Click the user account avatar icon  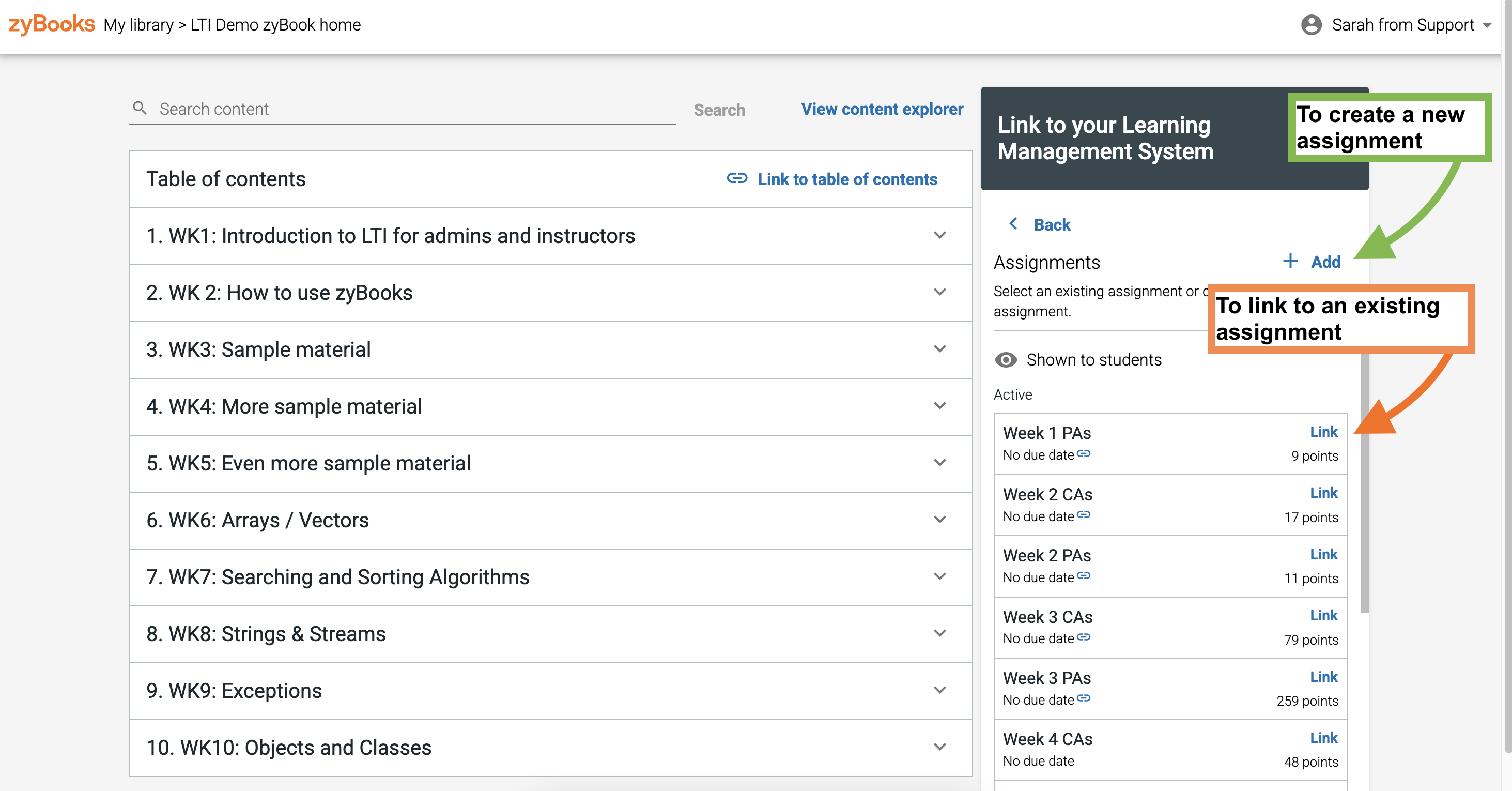point(1310,25)
